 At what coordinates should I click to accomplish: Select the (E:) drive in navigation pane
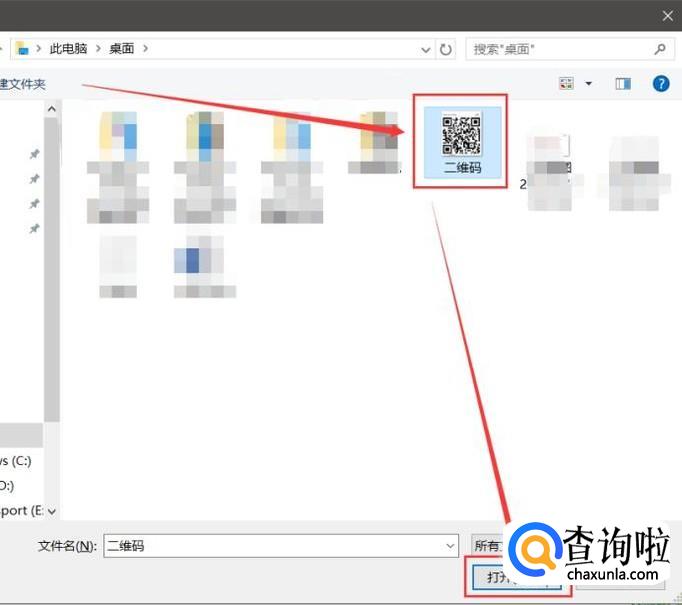tap(22, 510)
